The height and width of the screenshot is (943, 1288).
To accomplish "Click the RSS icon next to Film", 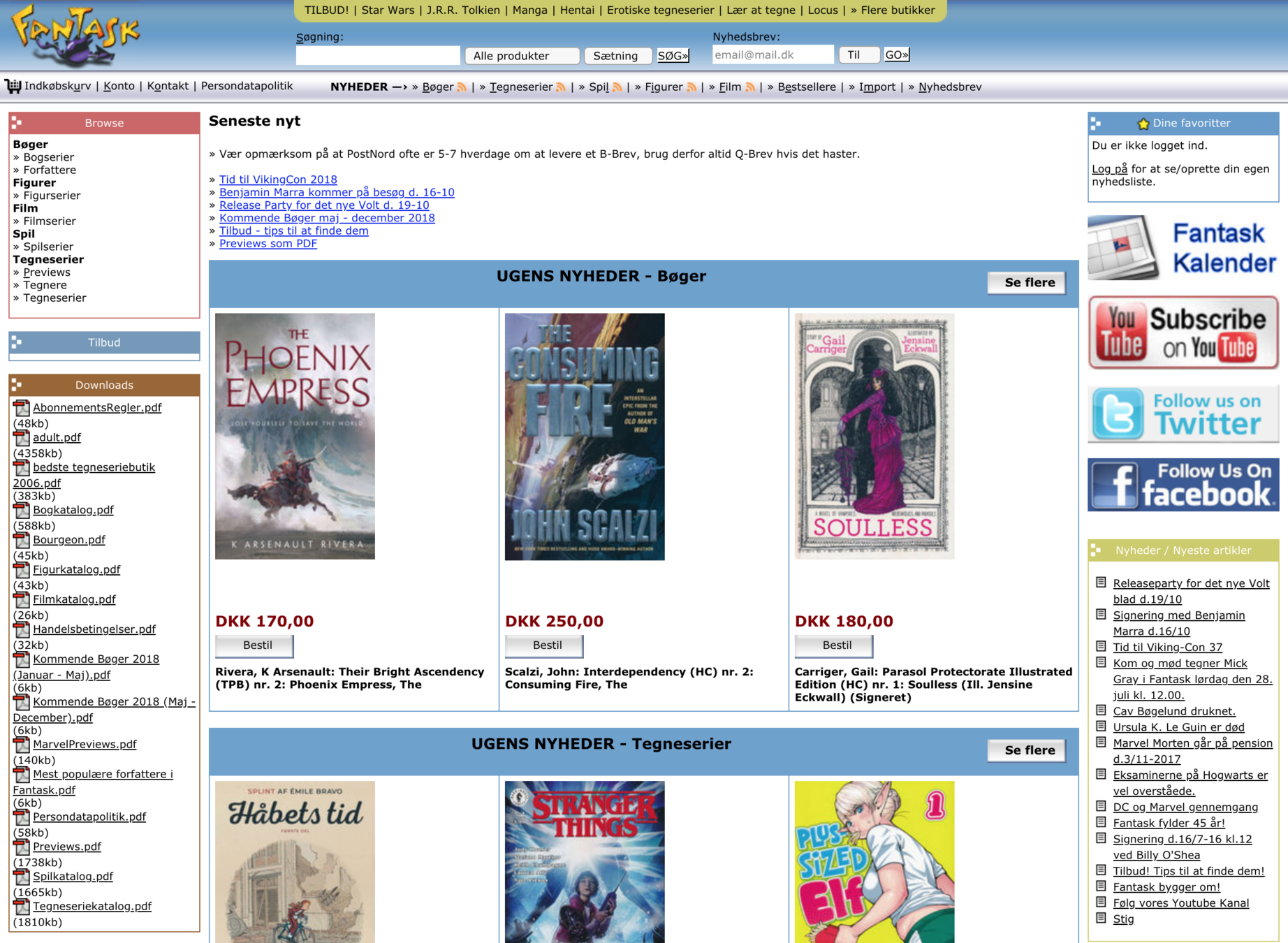I will 750,87.
